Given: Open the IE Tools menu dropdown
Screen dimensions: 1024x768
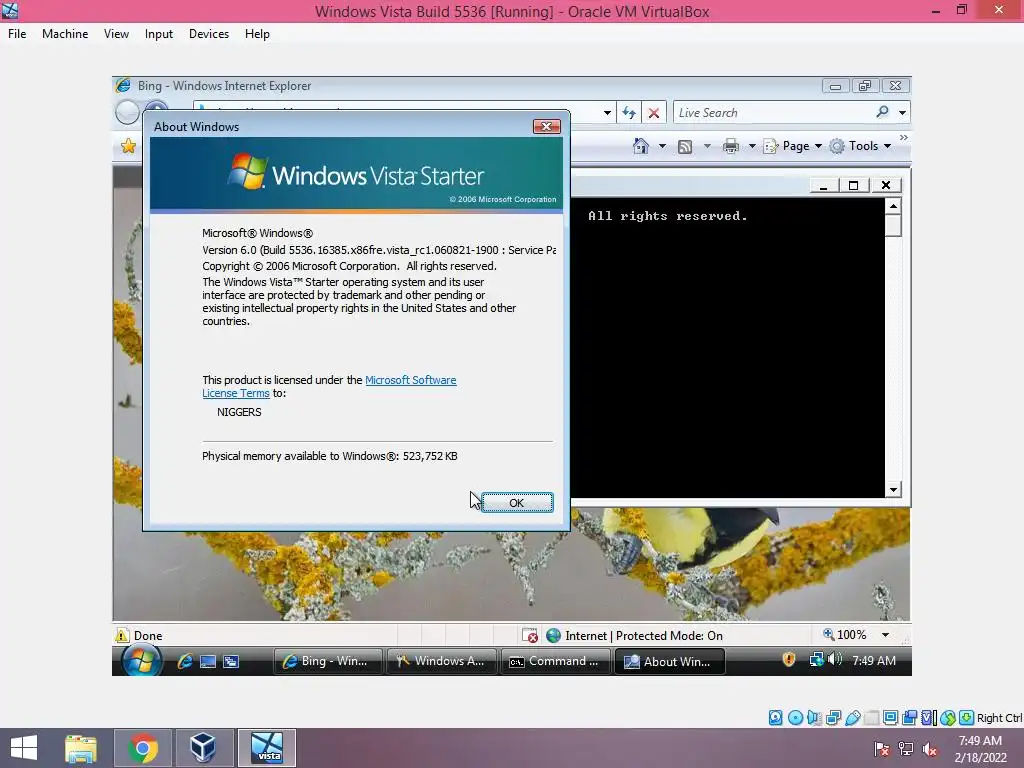Looking at the screenshot, I should coord(860,146).
